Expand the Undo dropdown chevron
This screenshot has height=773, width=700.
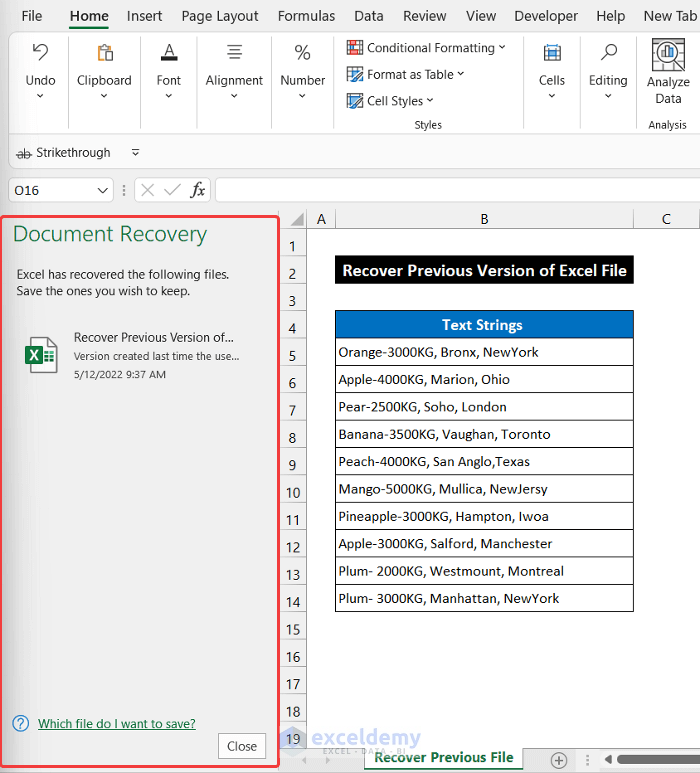coord(40,96)
